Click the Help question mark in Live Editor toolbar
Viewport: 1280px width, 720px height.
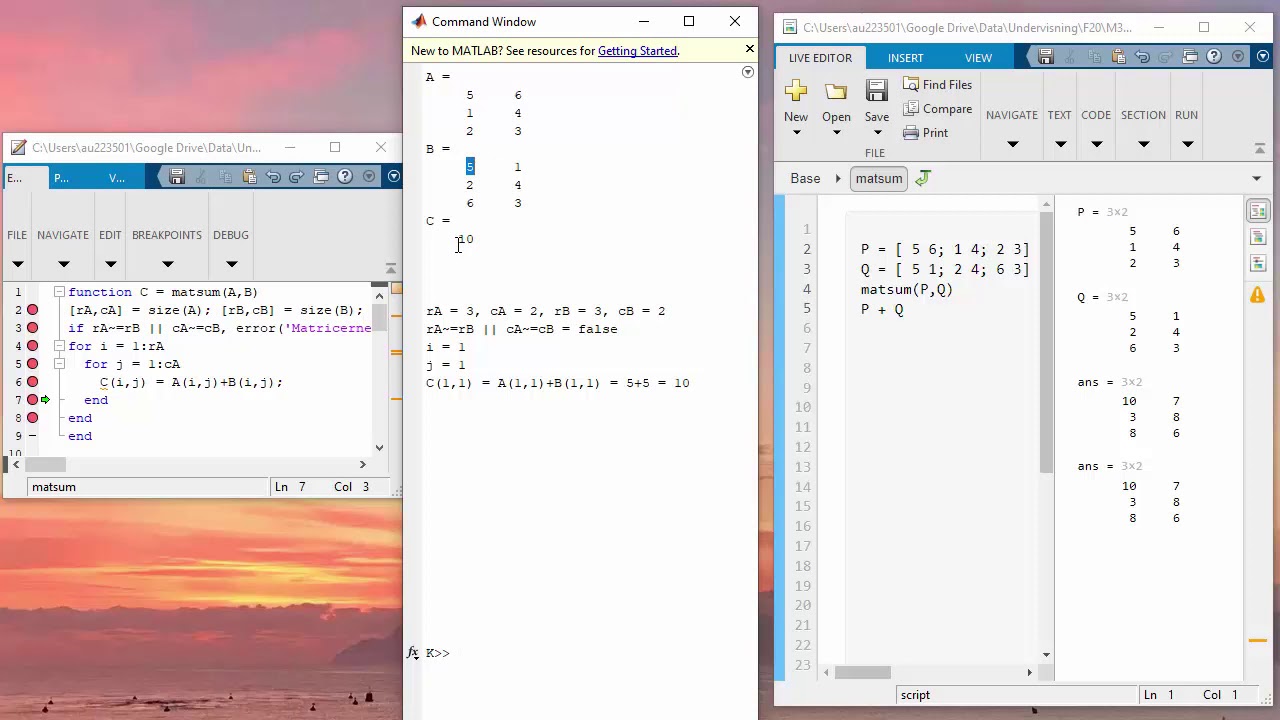1214,57
